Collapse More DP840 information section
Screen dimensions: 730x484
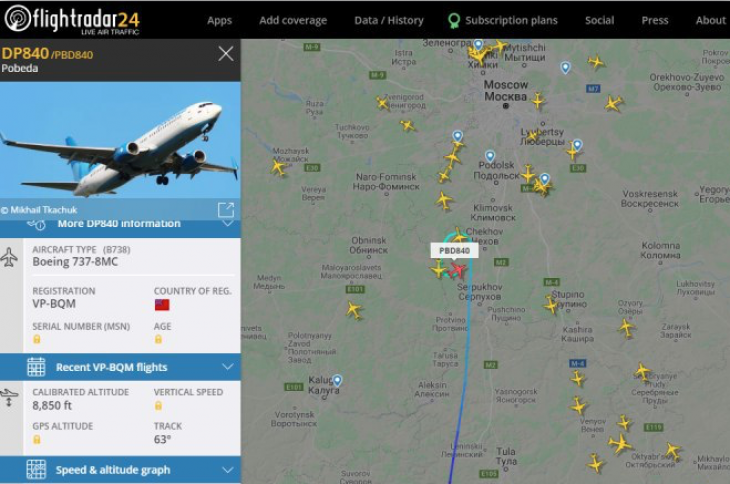click(x=120, y=225)
